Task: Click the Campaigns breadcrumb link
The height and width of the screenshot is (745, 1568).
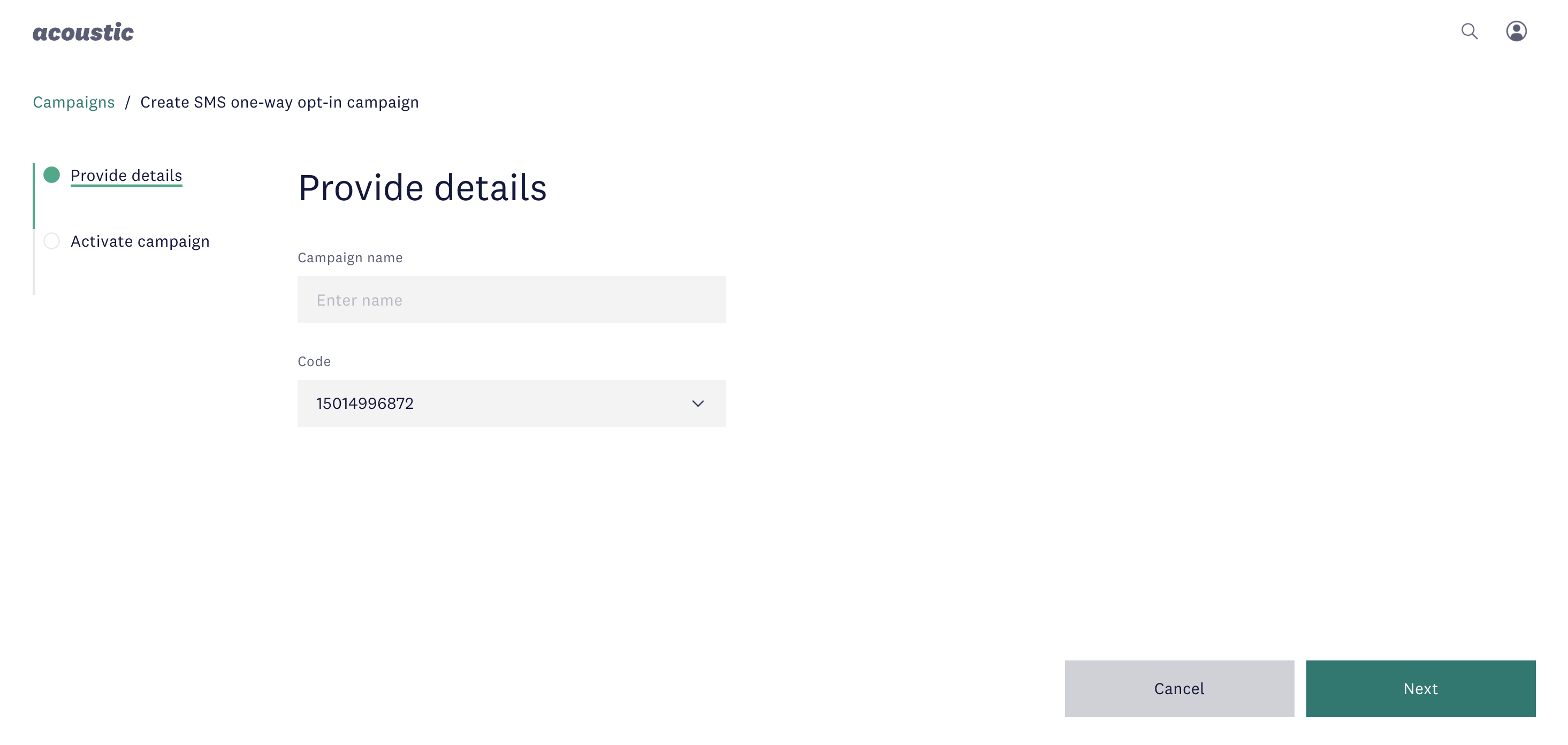Action: 74,102
